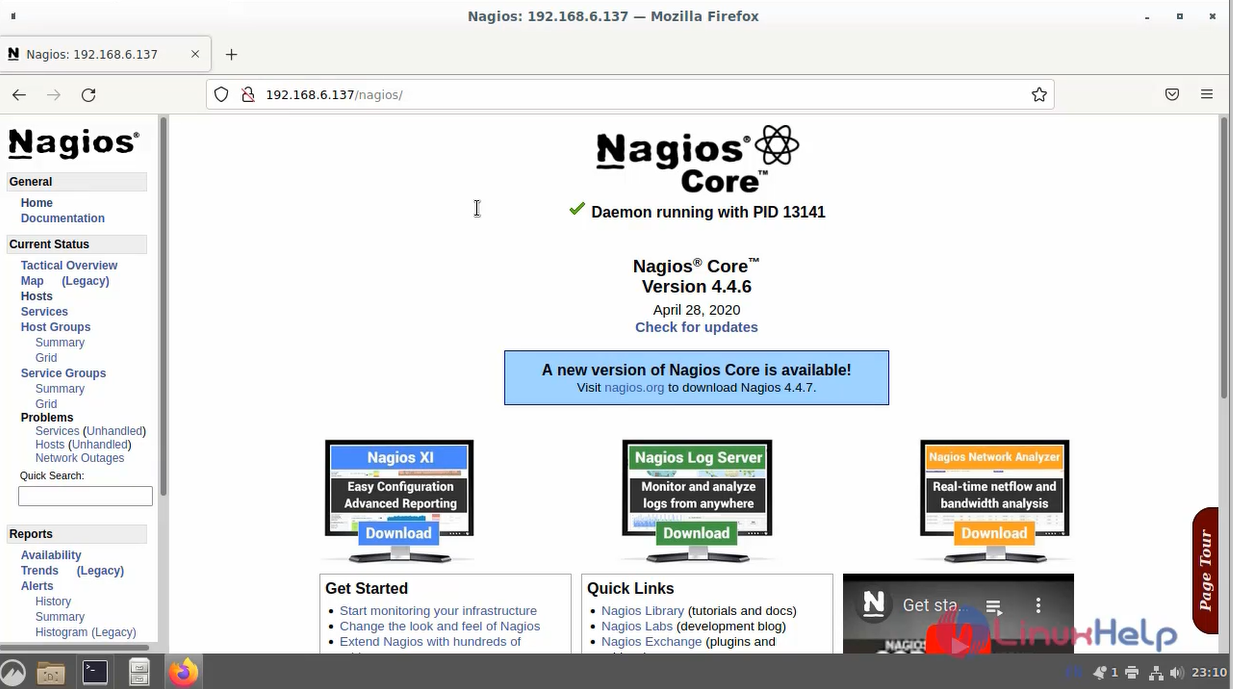Go back to the previous page
This screenshot has height=689, width=1233.
coord(19,94)
